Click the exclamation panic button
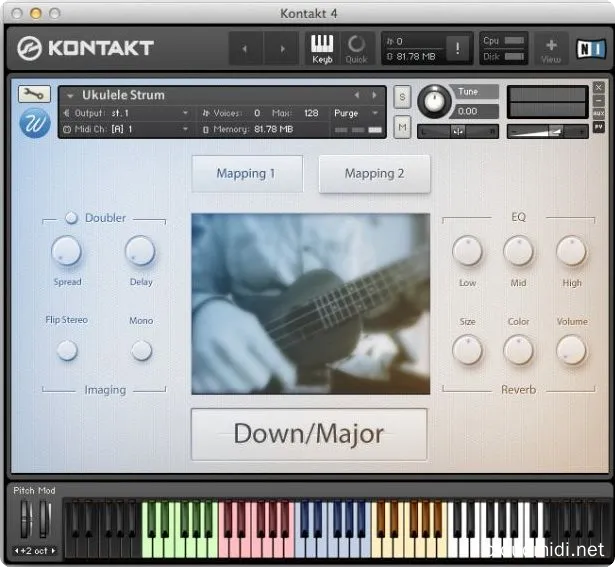The image size is (615, 567). click(459, 48)
